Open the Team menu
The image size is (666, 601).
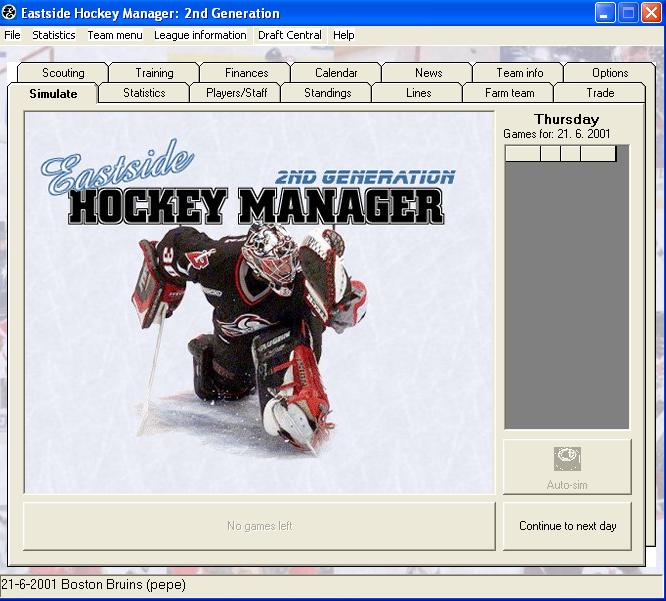115,35
